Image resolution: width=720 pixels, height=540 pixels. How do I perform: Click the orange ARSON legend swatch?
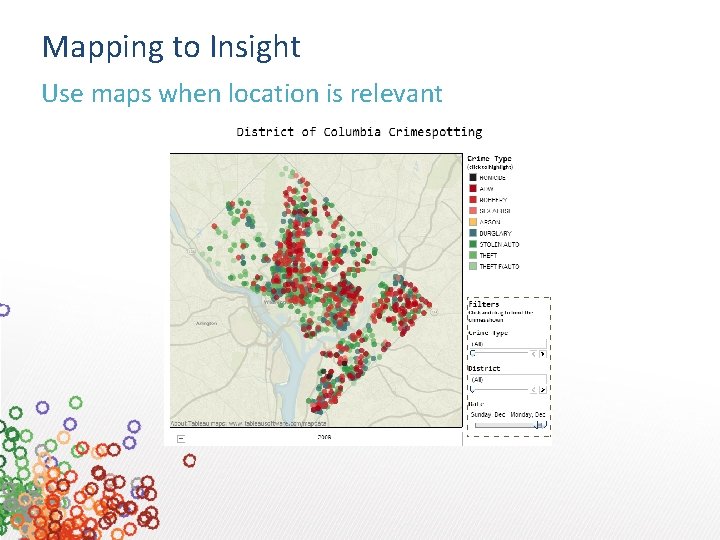pyautogui.click(x=472, y=222)
